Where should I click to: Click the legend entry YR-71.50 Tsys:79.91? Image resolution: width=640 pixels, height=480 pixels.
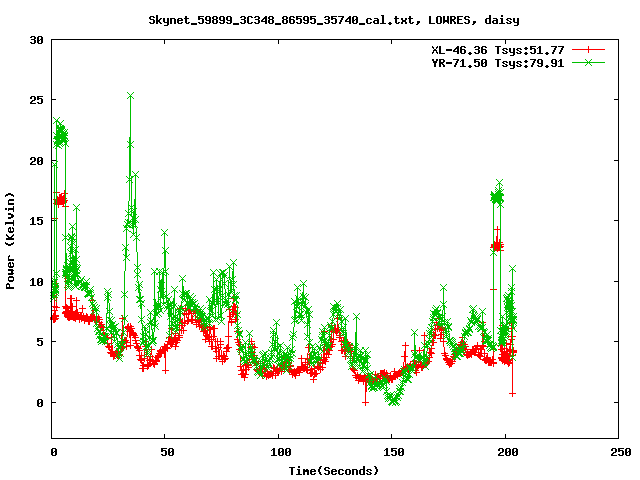(x=498, y=63)
